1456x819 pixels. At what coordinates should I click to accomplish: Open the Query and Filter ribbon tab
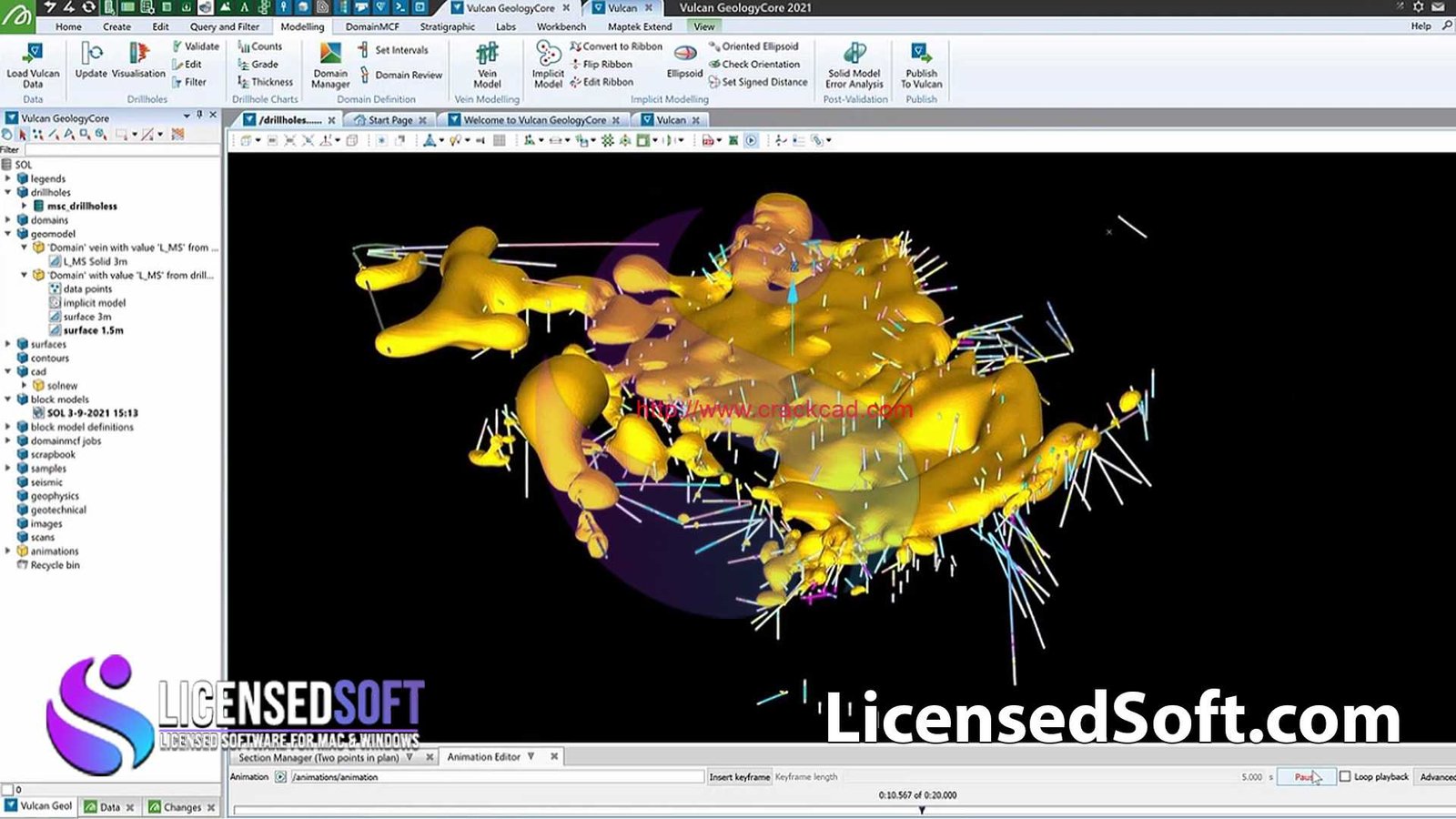tap(224, 26)
